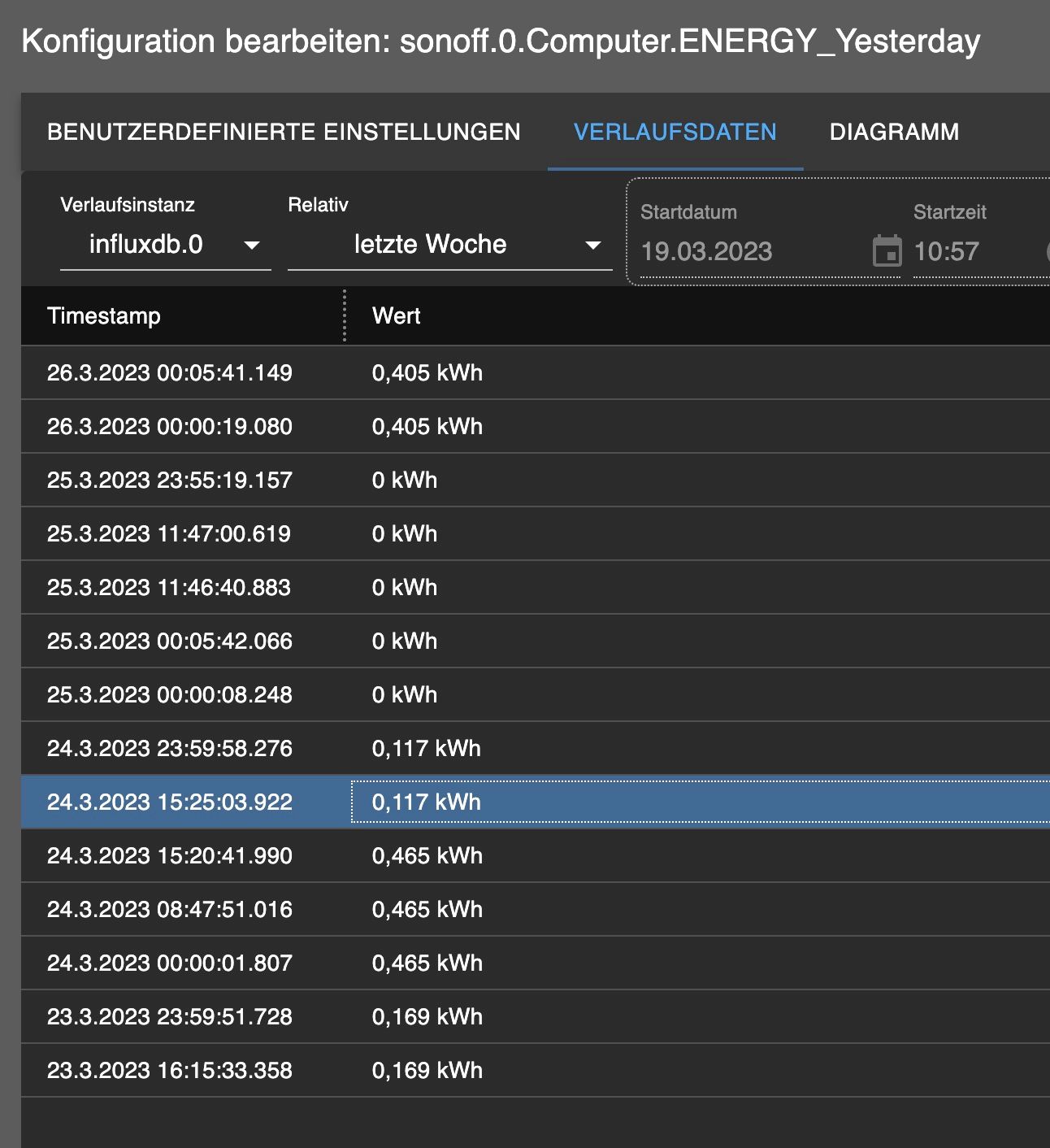Click 0 kWh value at 25.3.2023 00:00:08
Image resolution: width=1050 pixels, height=1148 pixels.
pyautogui.click(x=405, y=694)
